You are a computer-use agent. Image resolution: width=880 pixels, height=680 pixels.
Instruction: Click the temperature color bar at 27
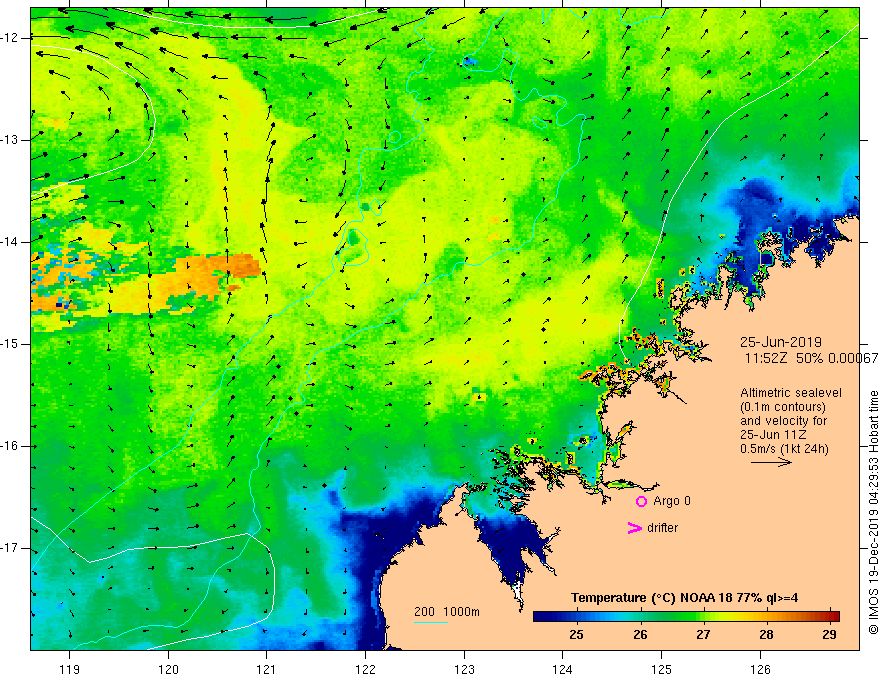pos(703,616)
